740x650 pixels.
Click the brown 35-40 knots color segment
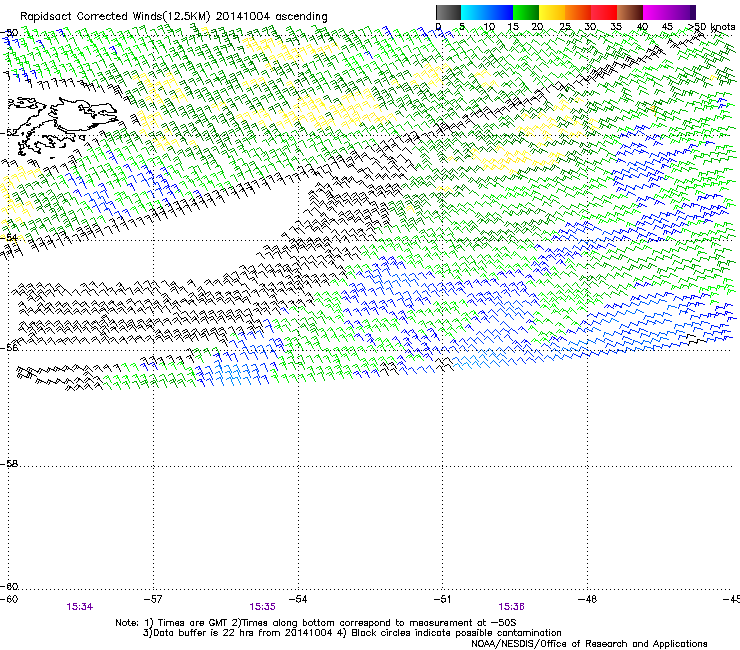pos(630,12)
